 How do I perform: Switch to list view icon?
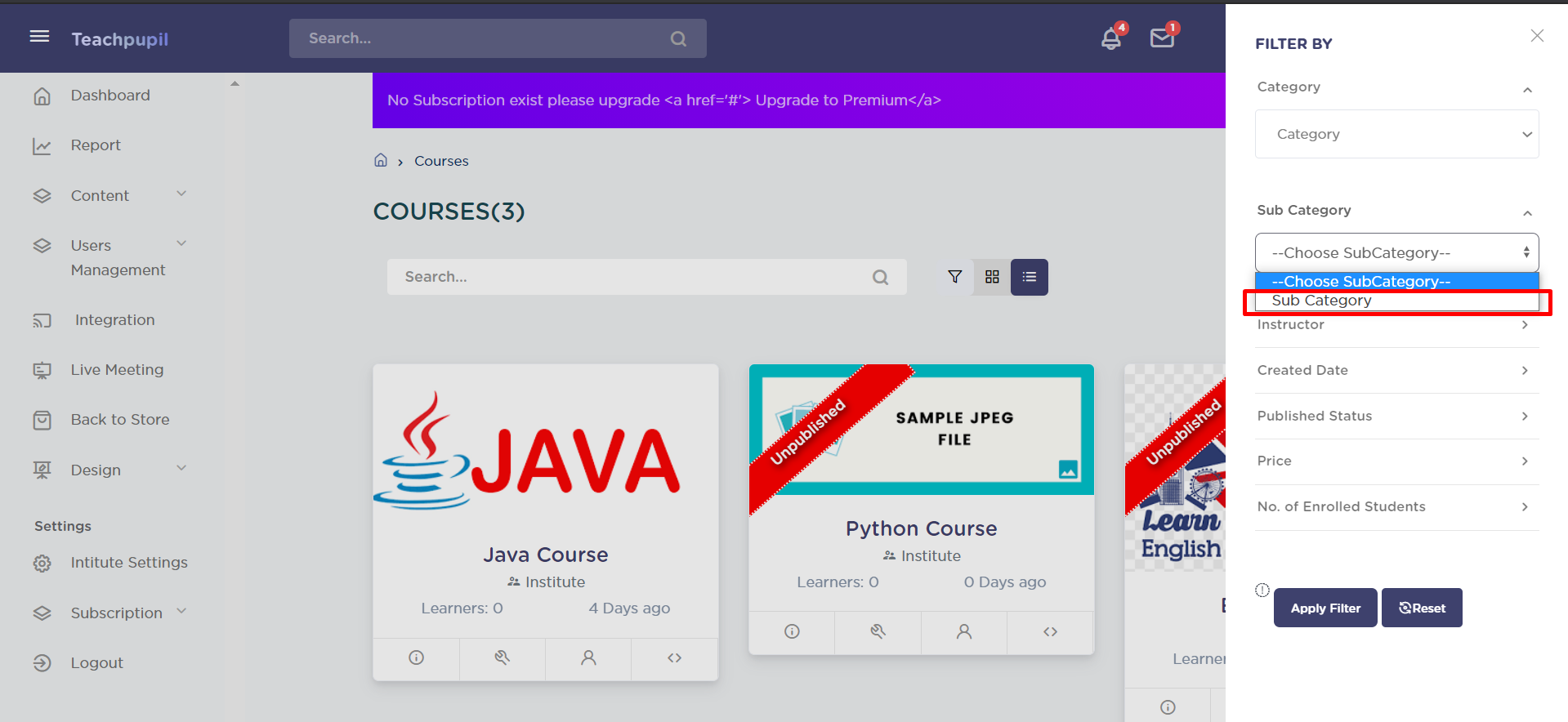click(1030, 277)
